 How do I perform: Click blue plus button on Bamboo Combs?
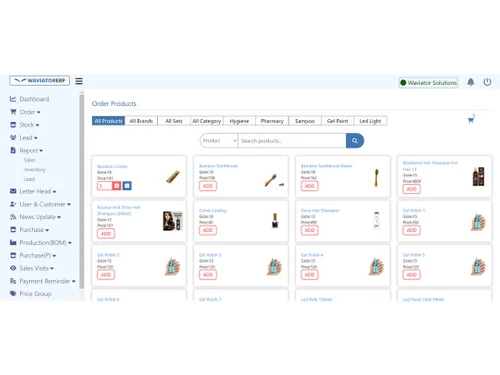pyautogui.click(x=127, y=186)
